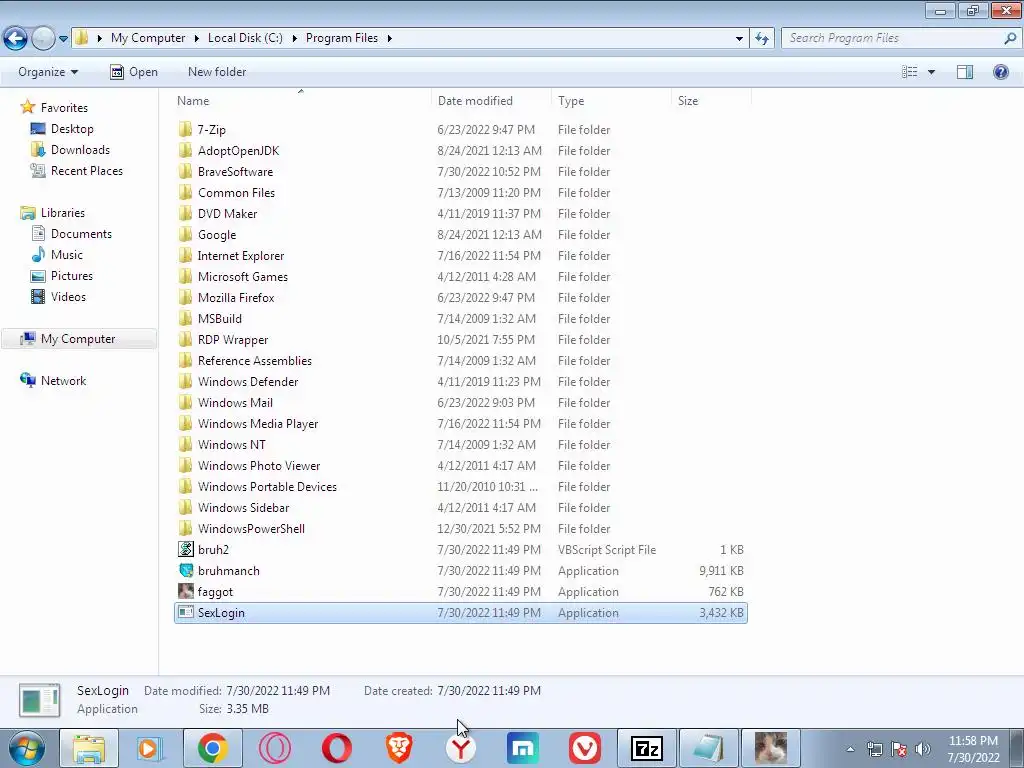Select the RDP Wrapper folder

coord(232,340)
